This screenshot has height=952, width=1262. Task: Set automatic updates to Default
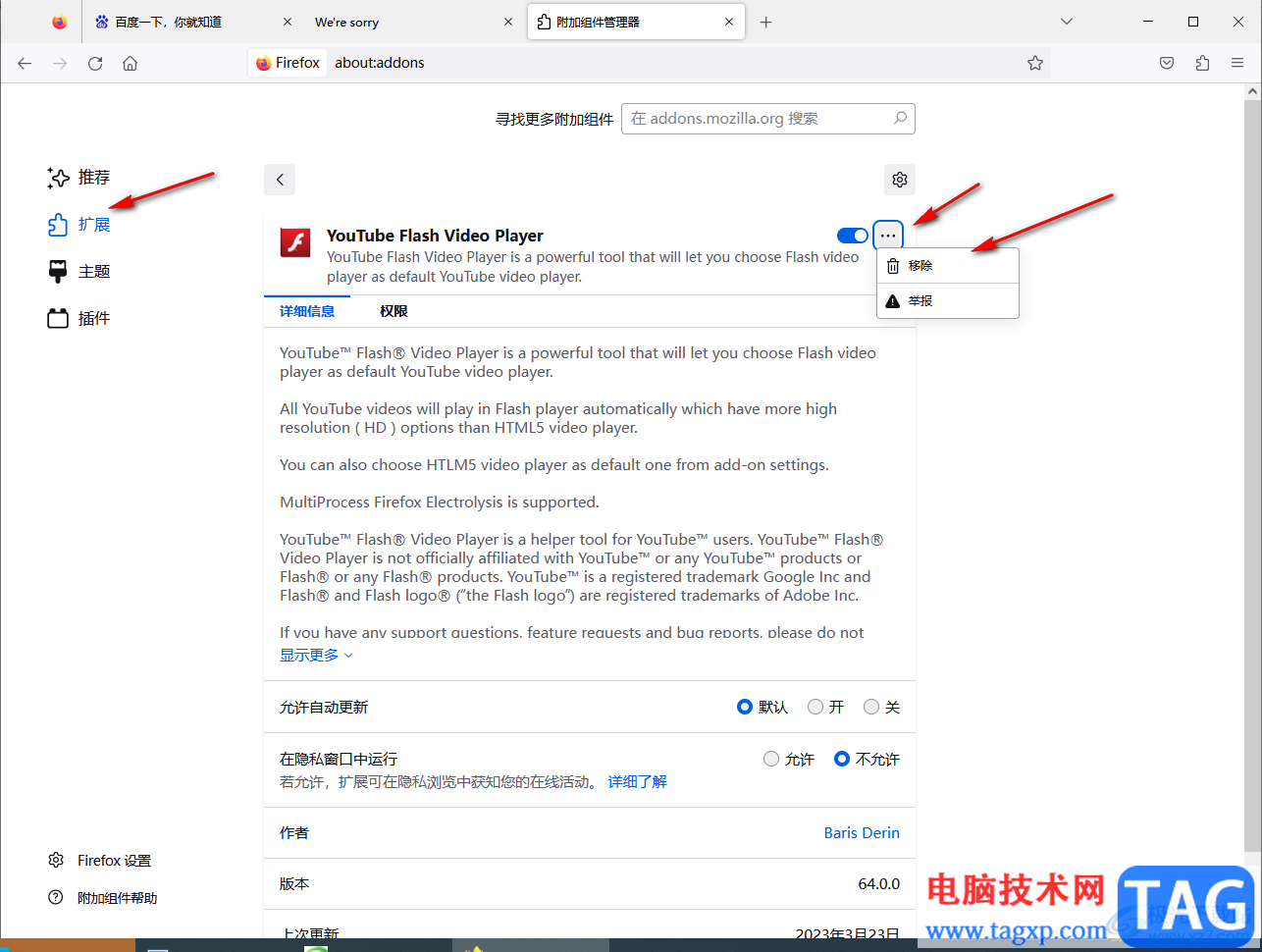[x=745, y=707]
